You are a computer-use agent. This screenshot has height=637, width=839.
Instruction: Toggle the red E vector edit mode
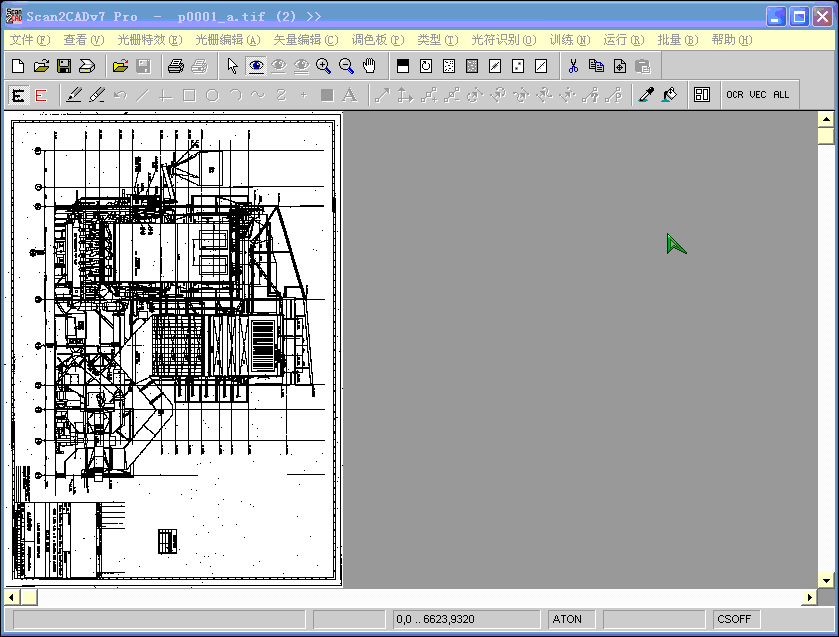(41, 95)
